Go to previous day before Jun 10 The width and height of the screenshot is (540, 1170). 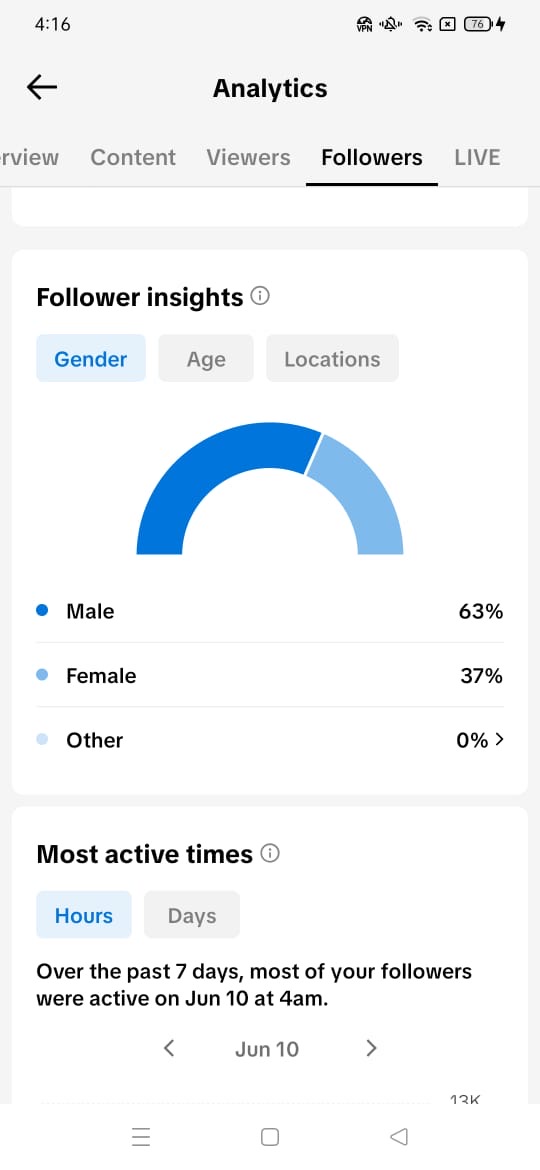169,1048
